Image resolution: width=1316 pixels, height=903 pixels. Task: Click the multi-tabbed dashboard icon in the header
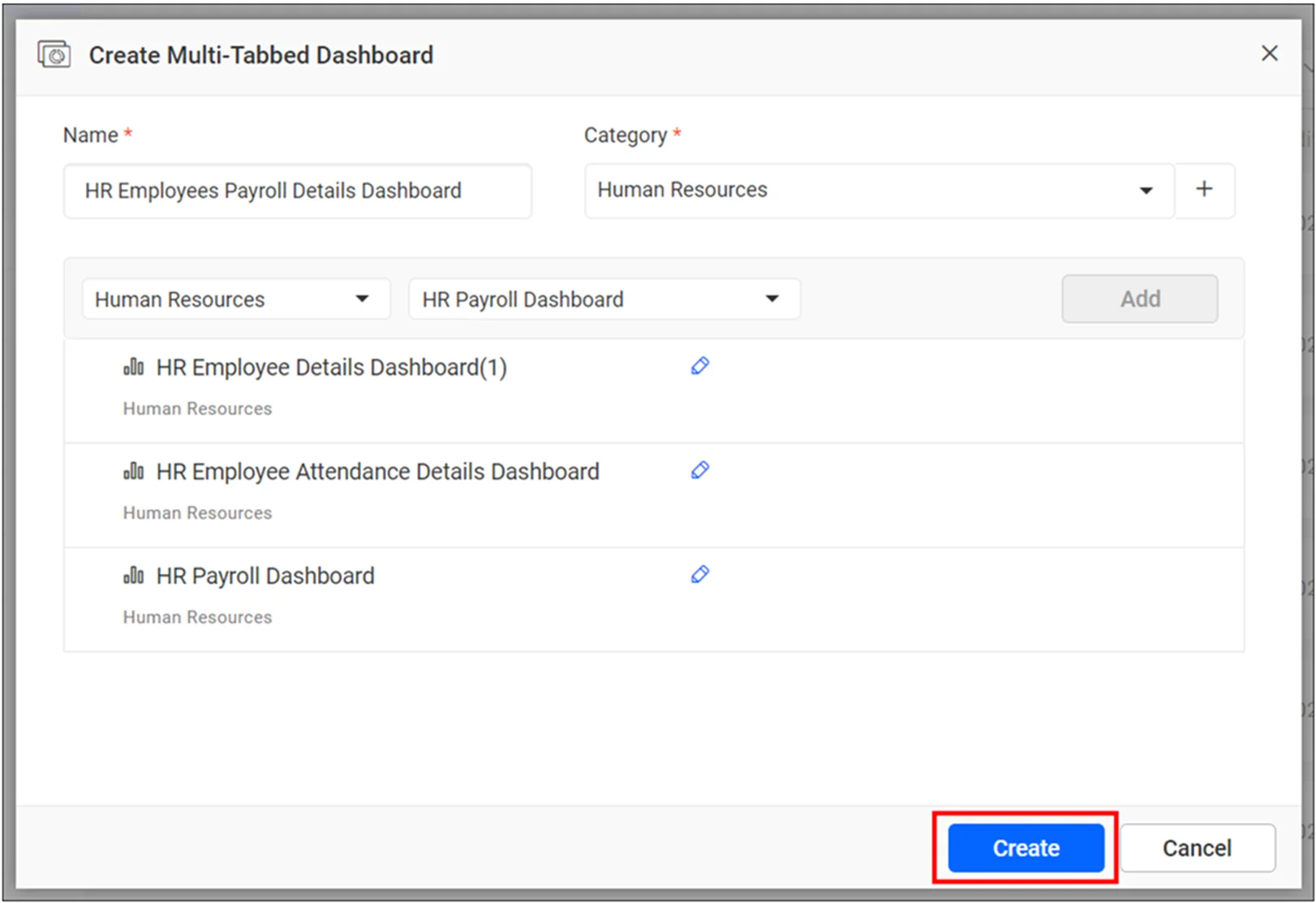tap(54, 54)
